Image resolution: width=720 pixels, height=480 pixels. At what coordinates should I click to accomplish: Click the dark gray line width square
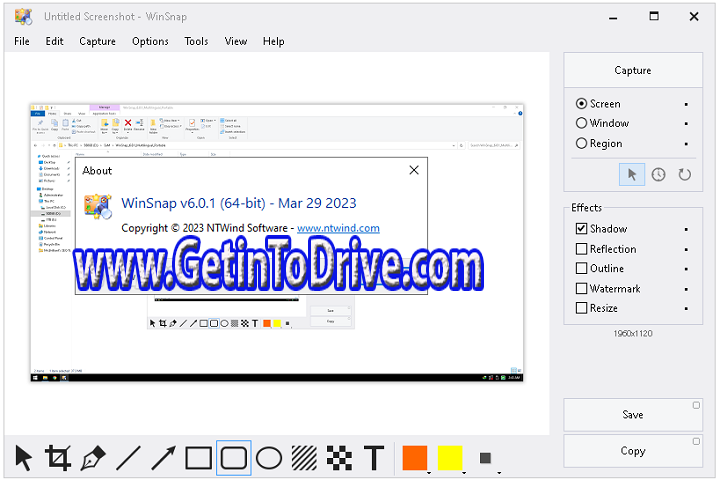[x=485, y=458]
